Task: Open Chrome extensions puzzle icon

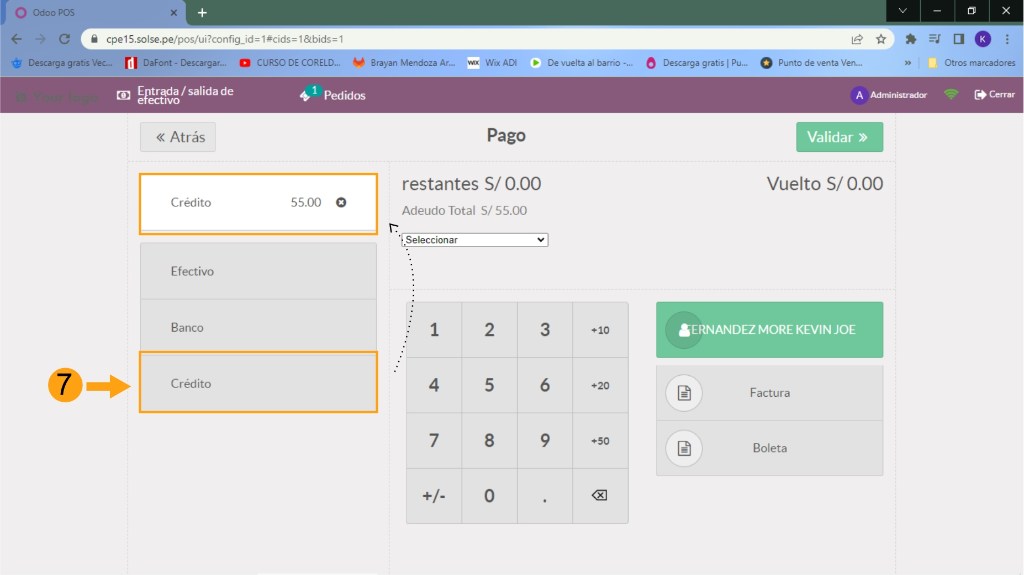Action: pos(911,39)
